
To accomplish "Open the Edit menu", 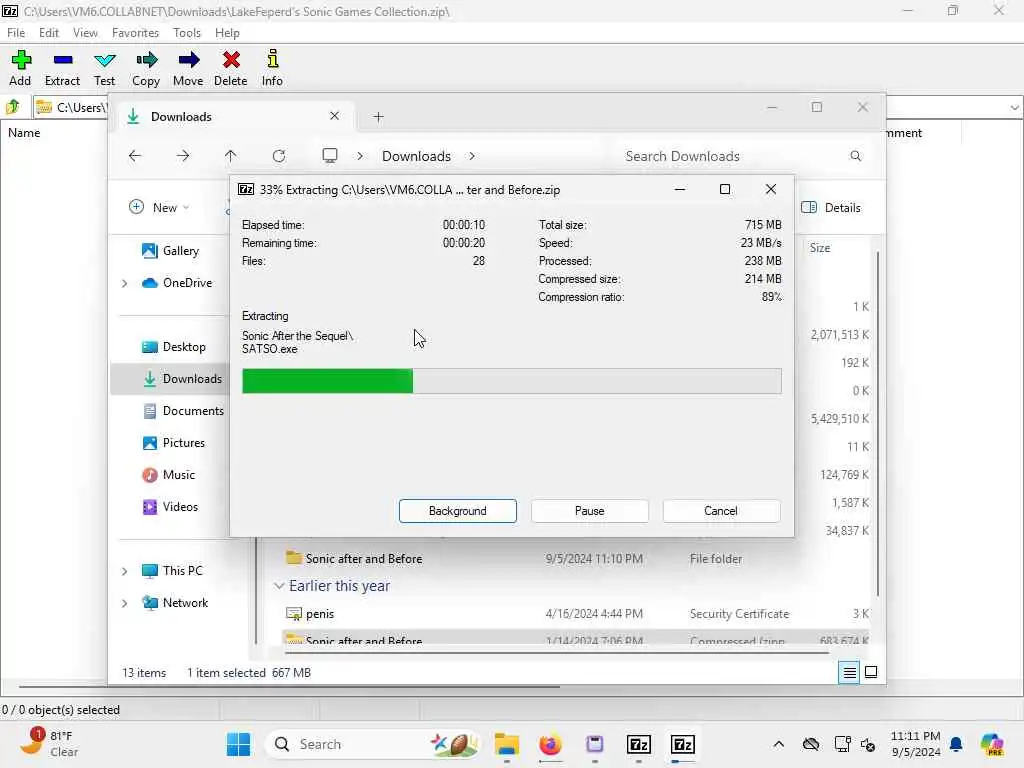I will click(x=48, y=33).
